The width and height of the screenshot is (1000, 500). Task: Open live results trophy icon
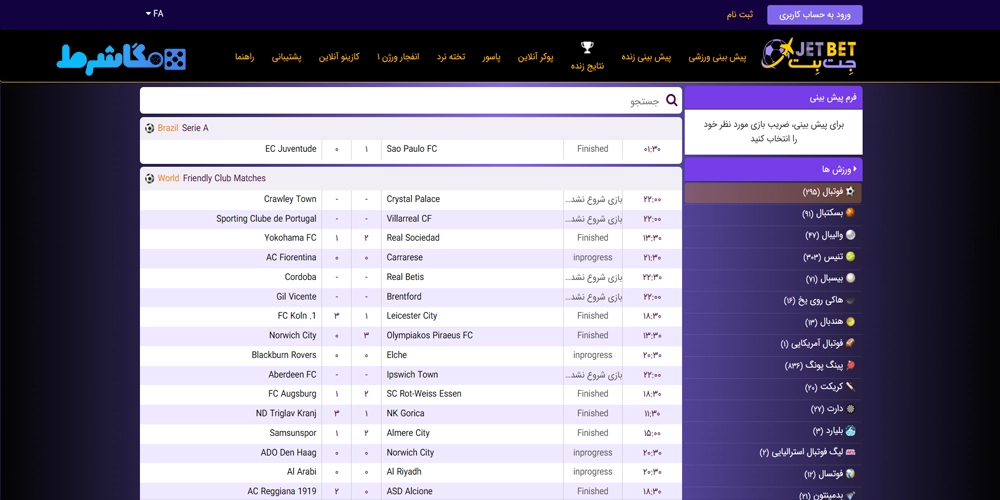coord(587,47)
